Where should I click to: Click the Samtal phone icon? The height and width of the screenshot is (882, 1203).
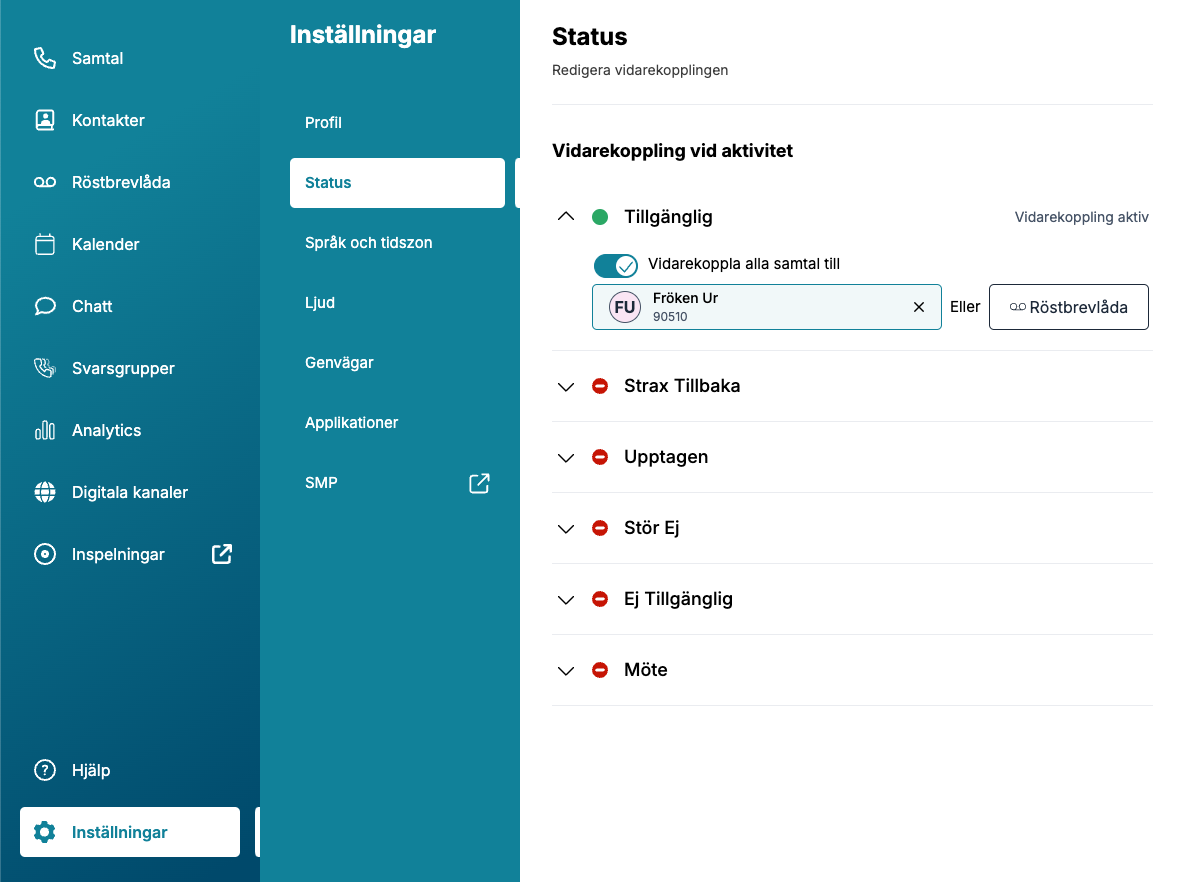(x=45, y=58)
